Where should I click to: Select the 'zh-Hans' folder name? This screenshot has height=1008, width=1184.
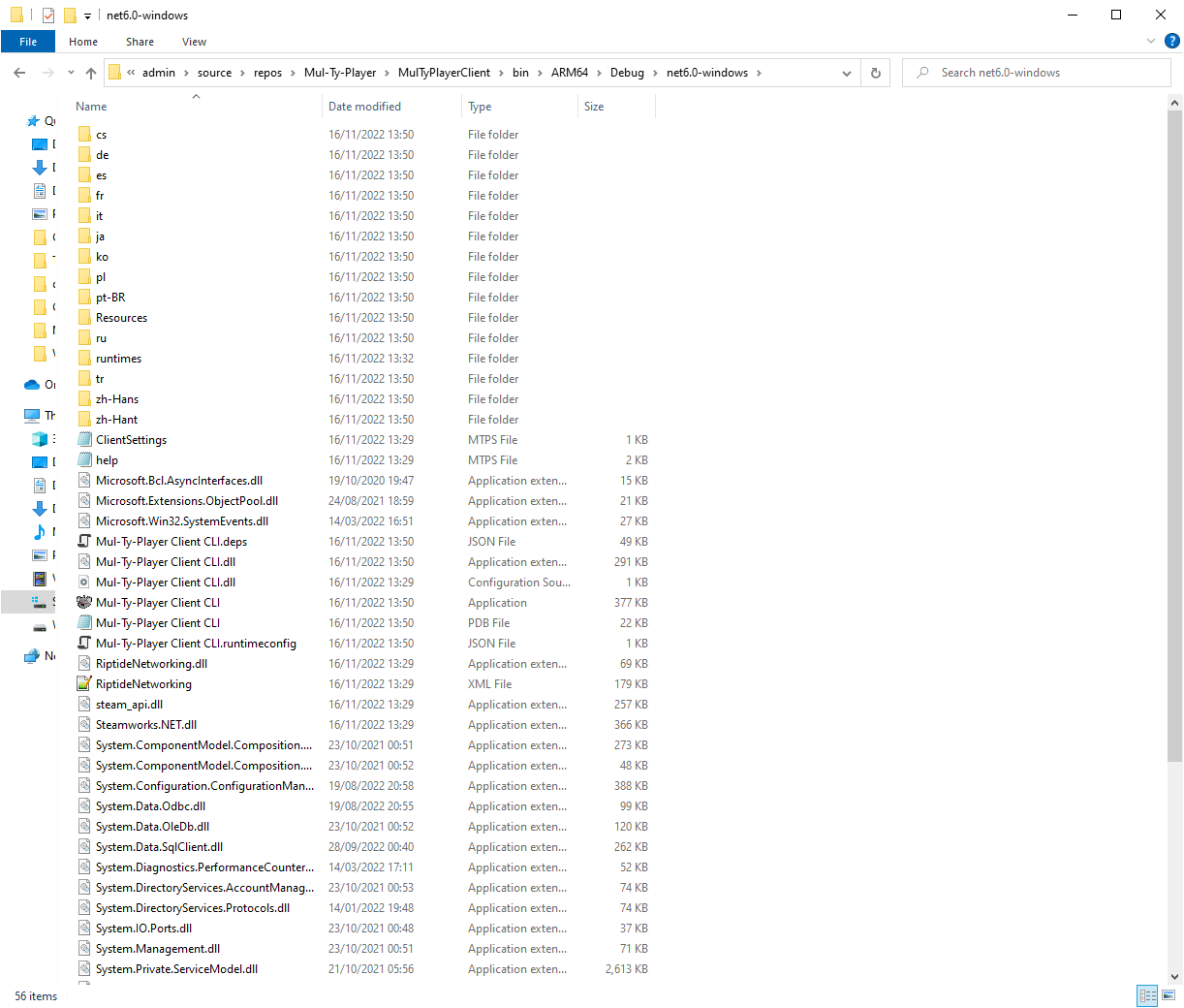117,399
